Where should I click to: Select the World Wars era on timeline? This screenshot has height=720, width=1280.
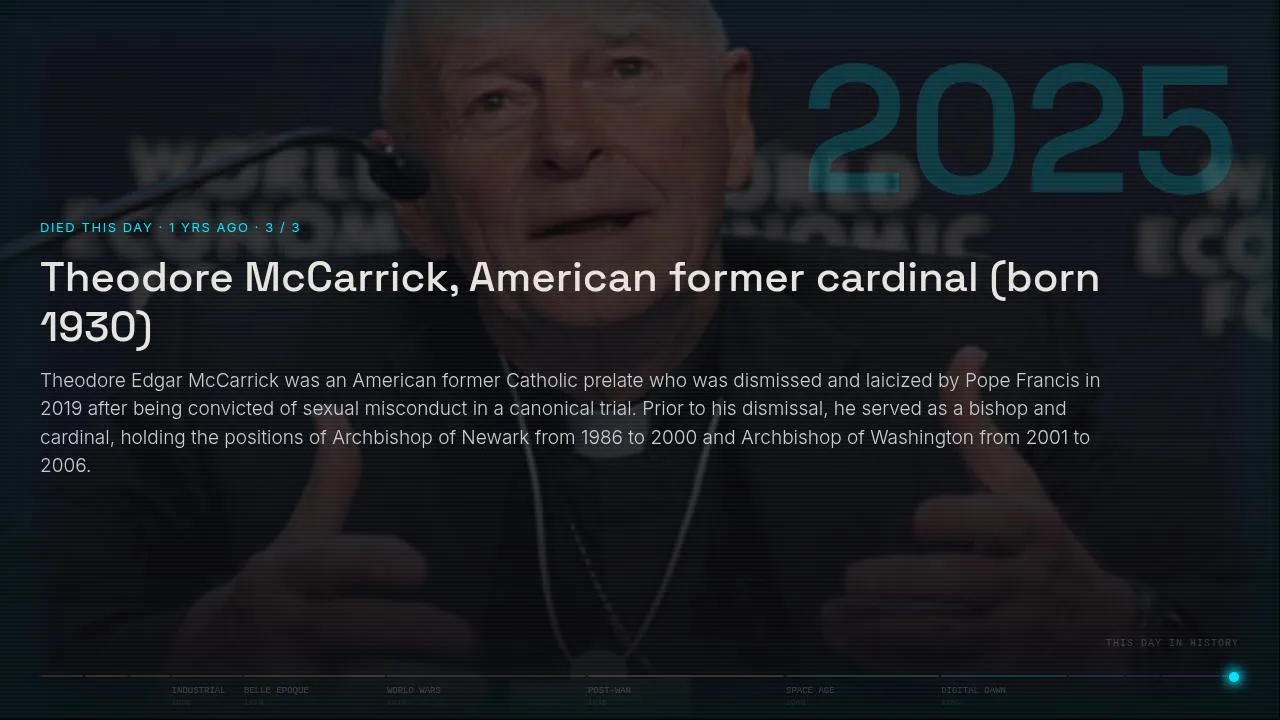point(414,690)
